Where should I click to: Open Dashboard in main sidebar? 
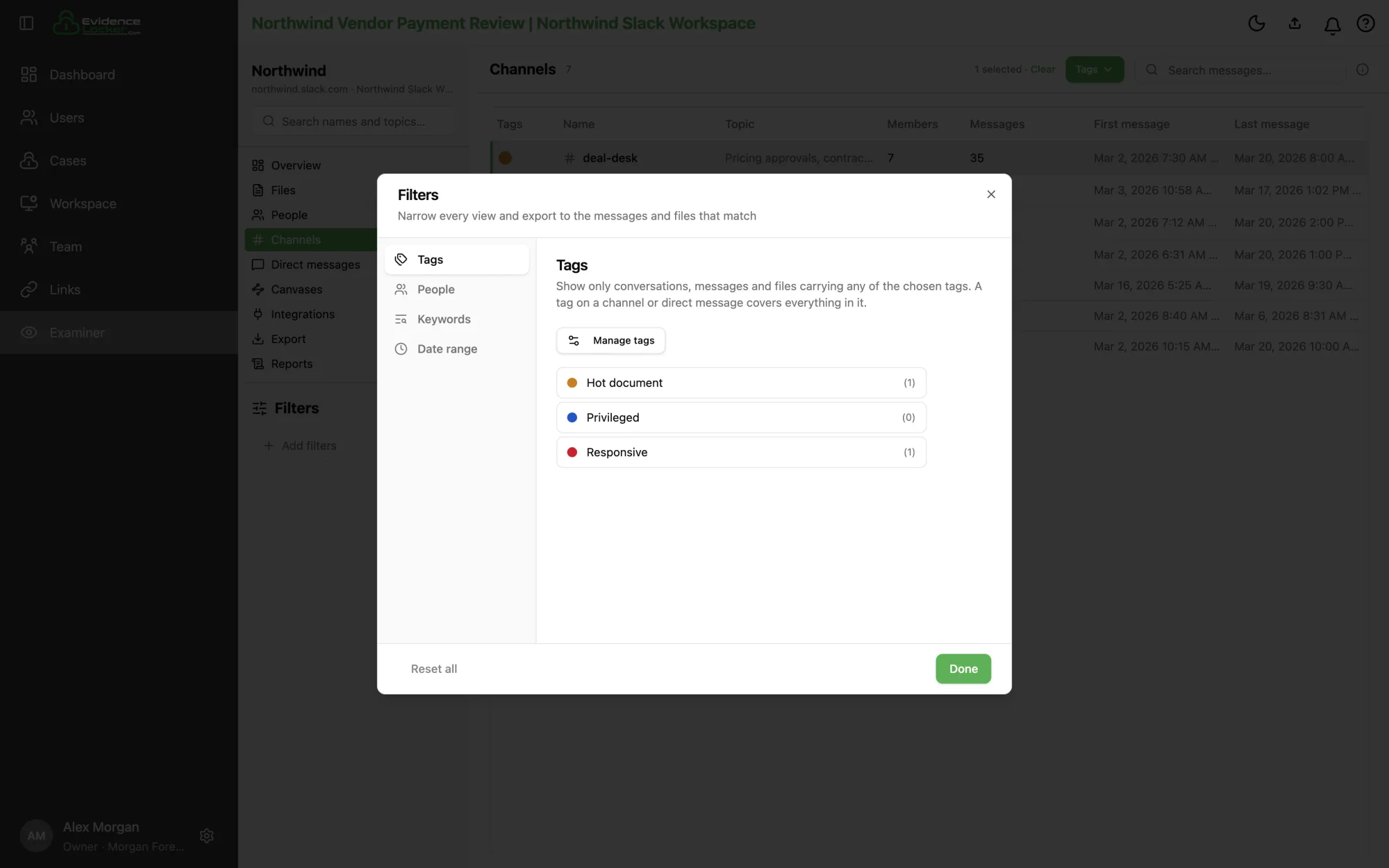[x=119, y=74]
